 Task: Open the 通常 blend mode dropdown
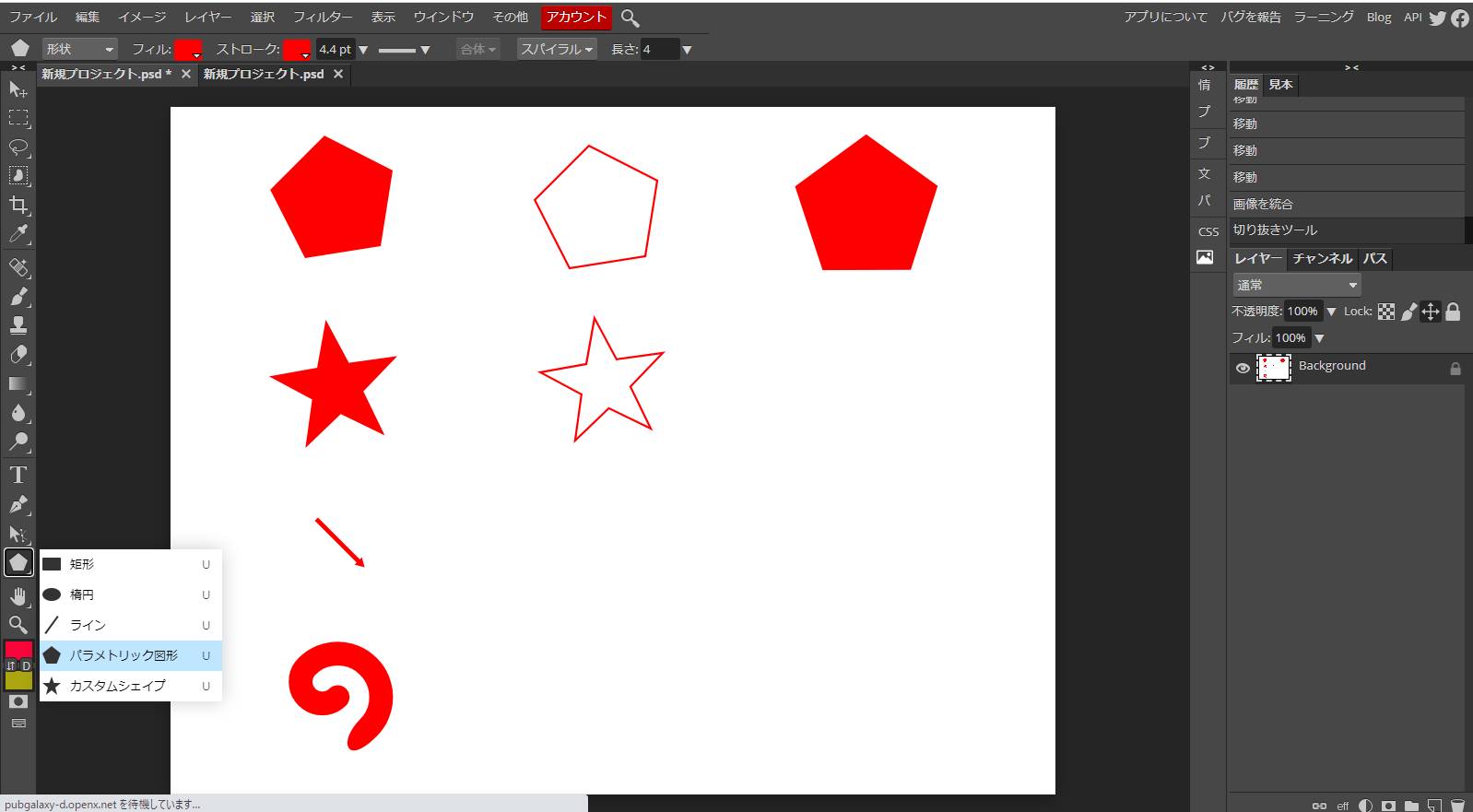coord(1297,285)
